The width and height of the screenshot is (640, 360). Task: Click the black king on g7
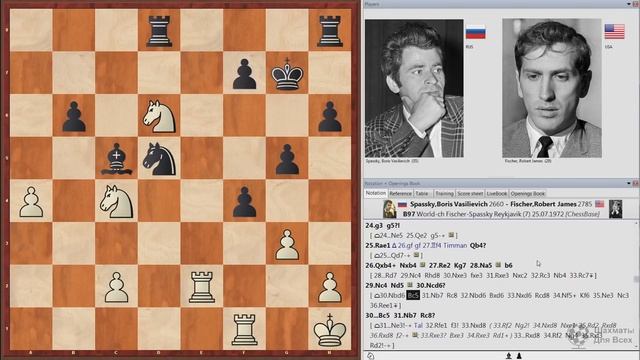287,73
